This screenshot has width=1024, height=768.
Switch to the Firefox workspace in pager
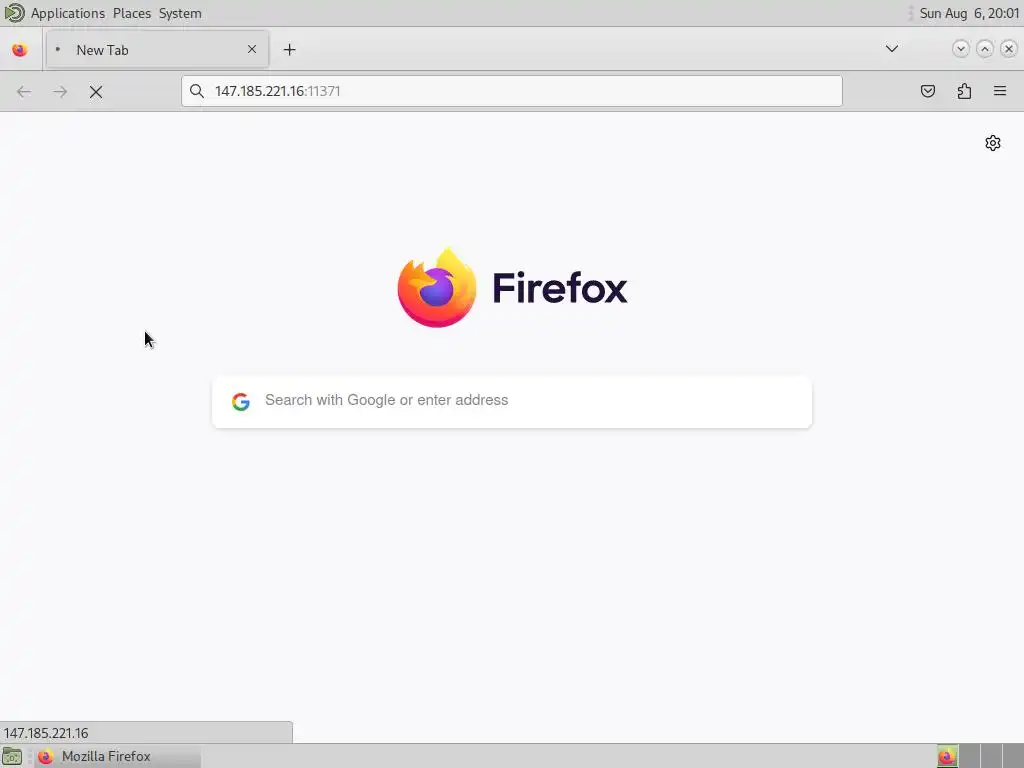coord(948,756)
